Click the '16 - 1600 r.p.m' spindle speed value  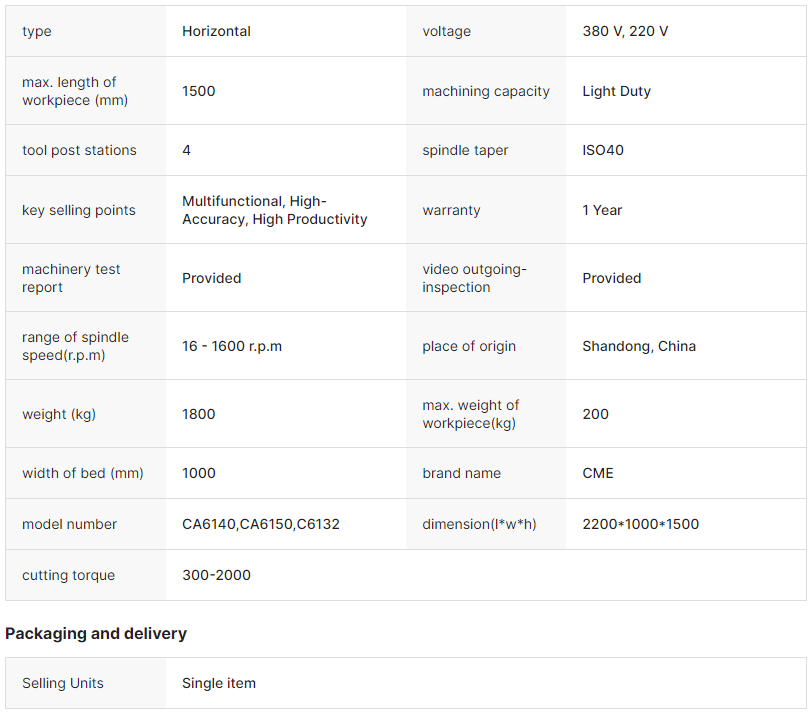232,346
